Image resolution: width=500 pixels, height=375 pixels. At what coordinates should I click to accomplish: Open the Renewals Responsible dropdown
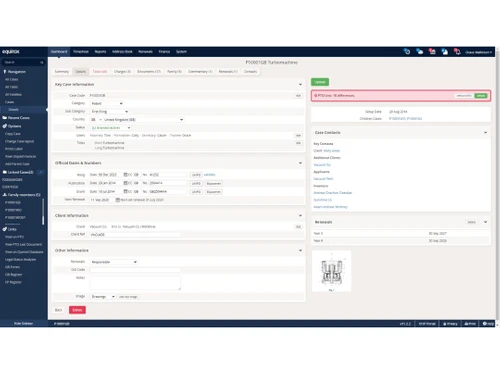tap(114, 262)
